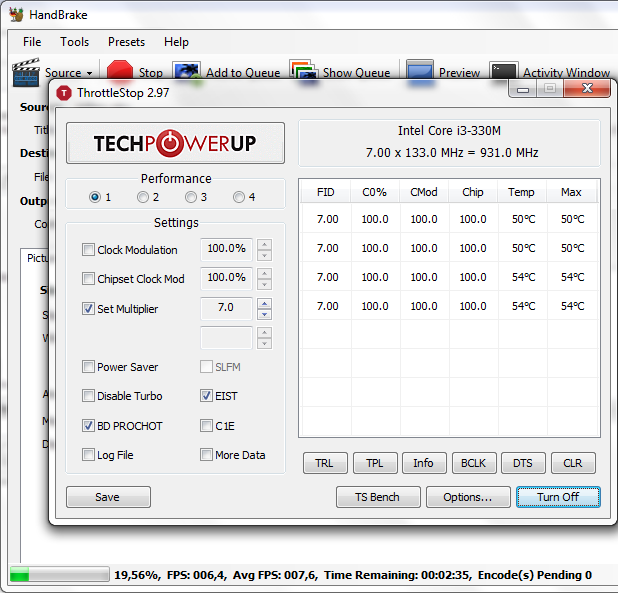Click Add to Queue picture icon
The width and height of the screenshot is (618, 593).
coord(187,71)
